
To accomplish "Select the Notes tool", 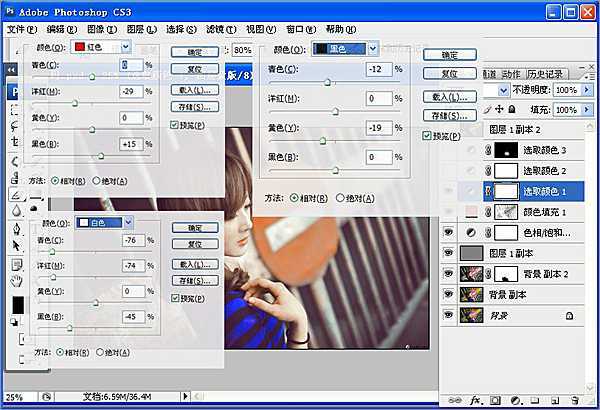I will click(16, 264).
